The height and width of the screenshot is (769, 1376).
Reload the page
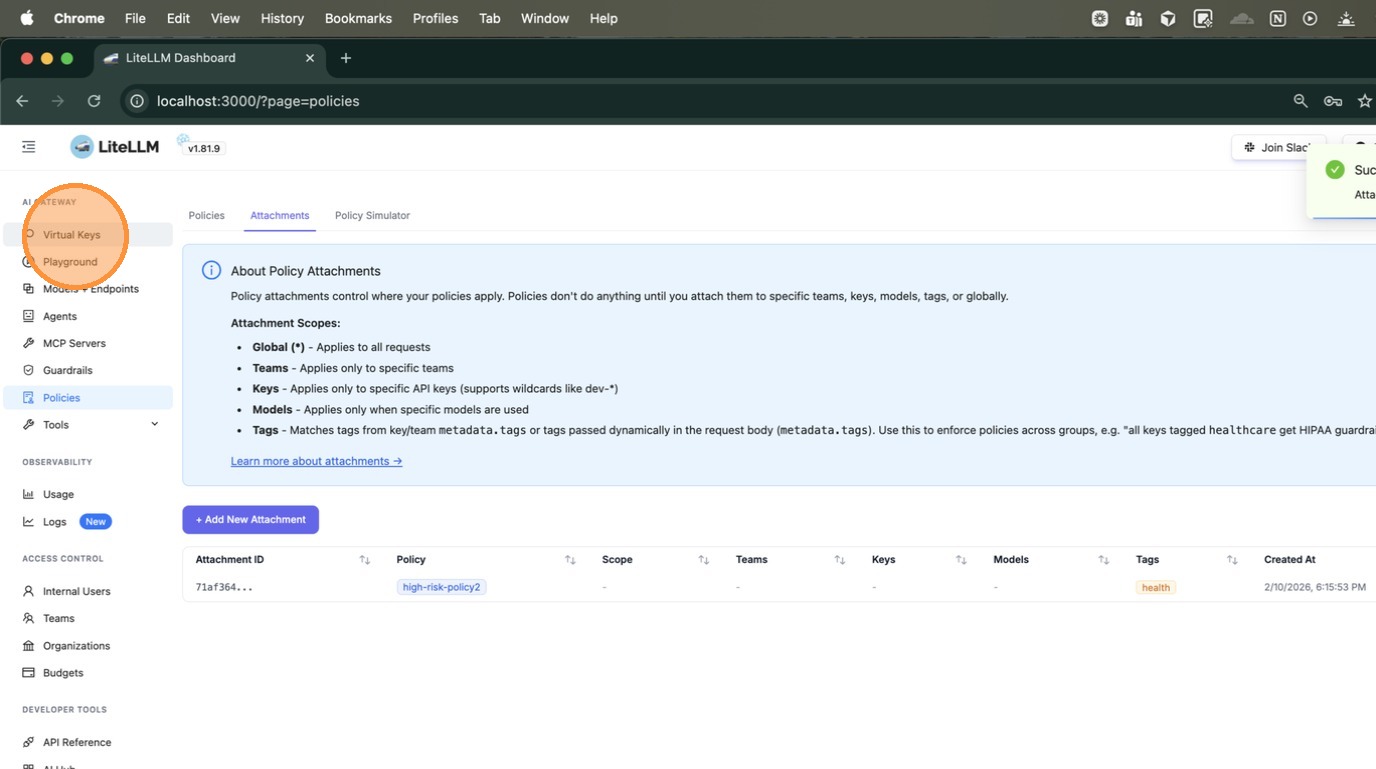click(x=94, y=101)
